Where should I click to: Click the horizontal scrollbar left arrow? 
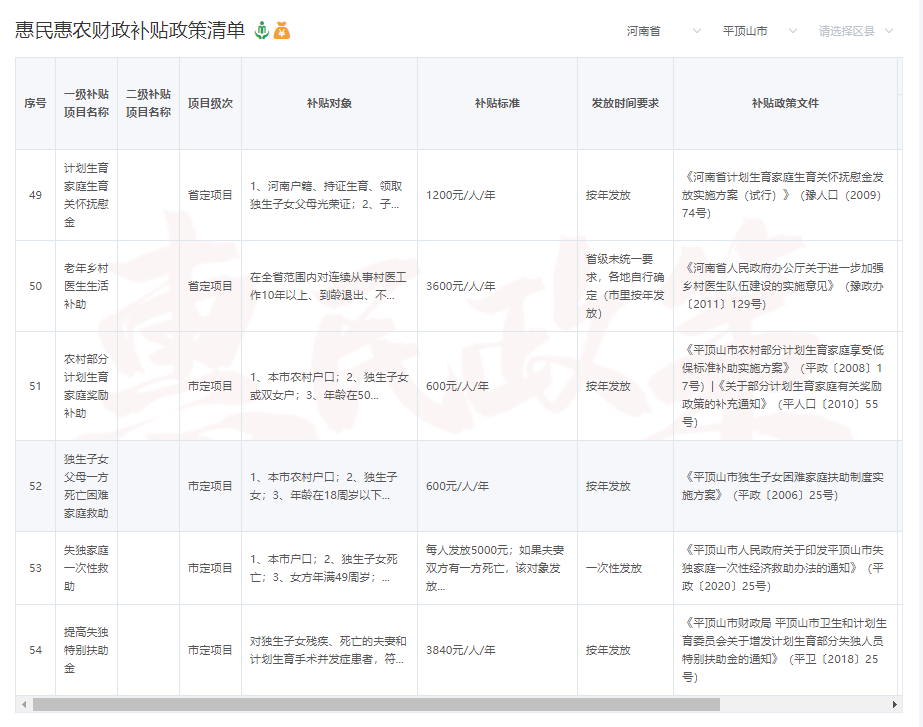[24, 705]
